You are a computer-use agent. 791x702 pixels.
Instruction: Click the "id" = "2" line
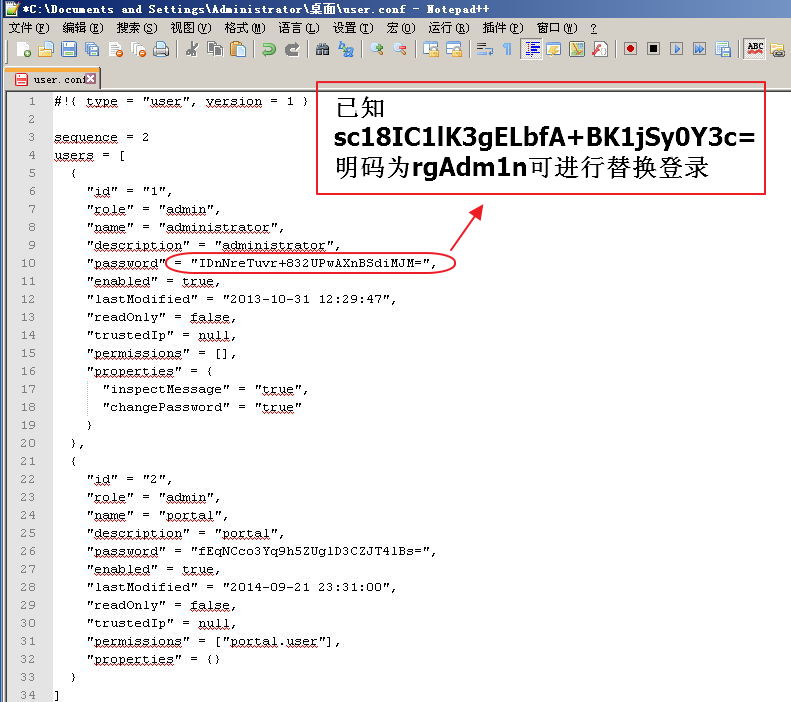(130, 479)
